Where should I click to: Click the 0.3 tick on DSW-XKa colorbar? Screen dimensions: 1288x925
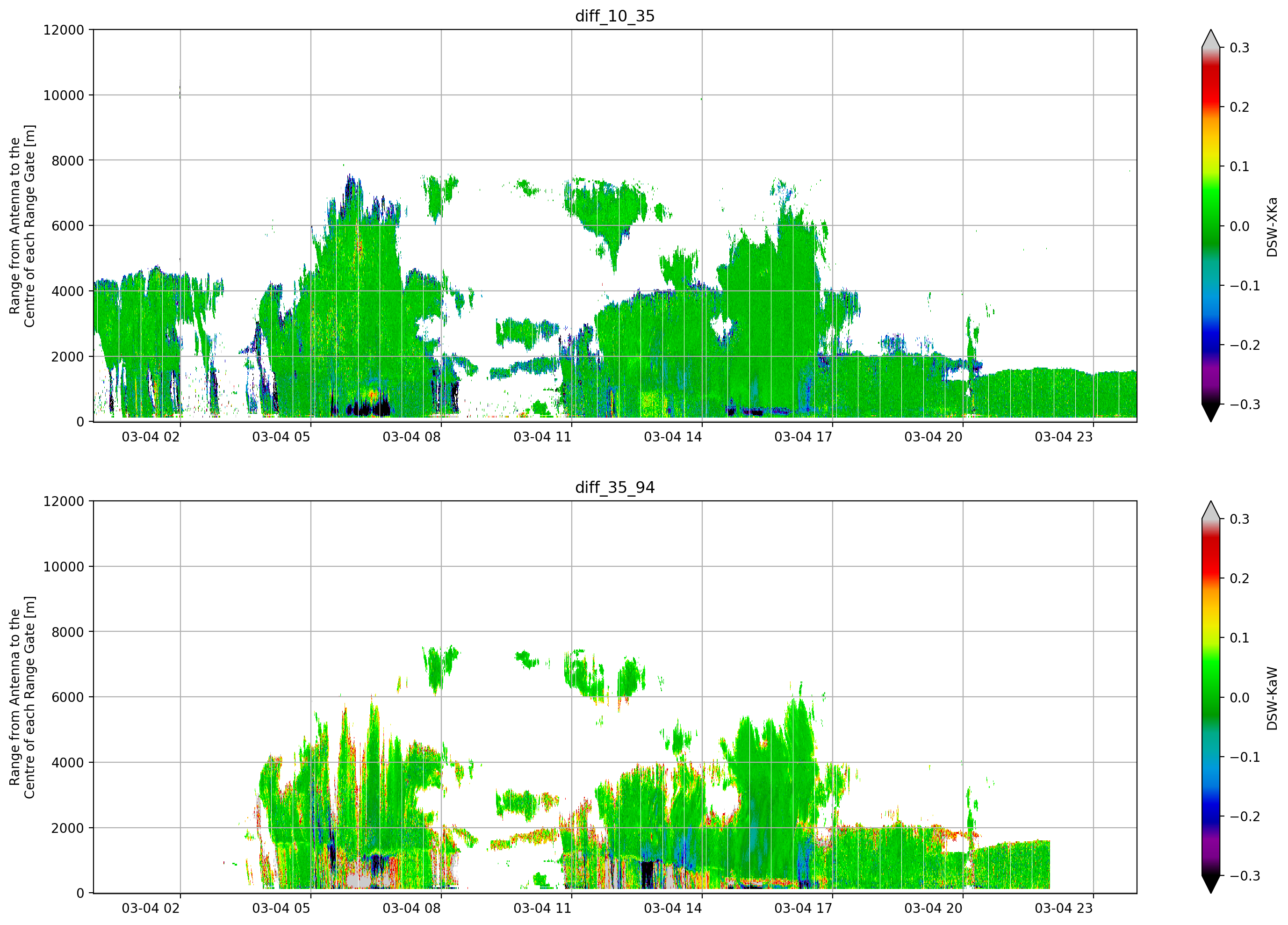click(x=1239, y=48)
